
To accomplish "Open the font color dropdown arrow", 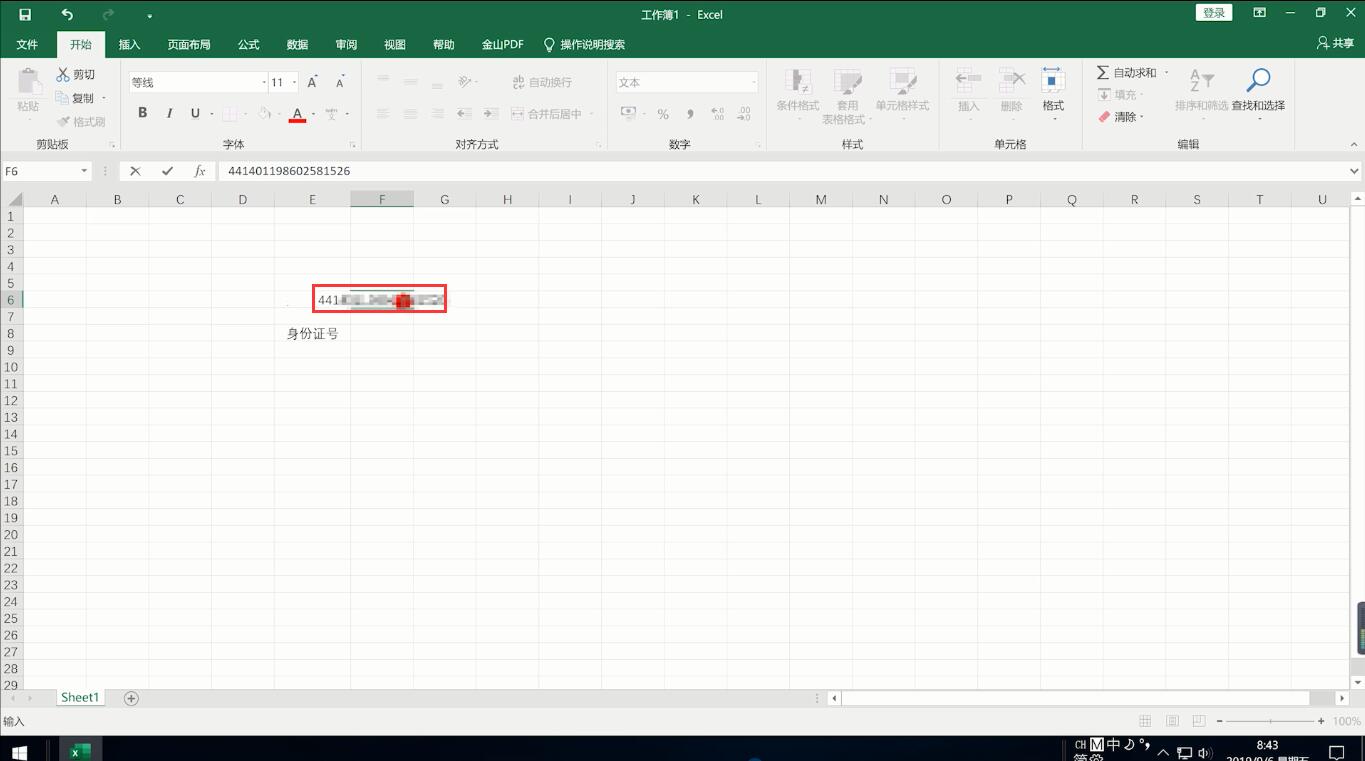I will pos(313,113).
